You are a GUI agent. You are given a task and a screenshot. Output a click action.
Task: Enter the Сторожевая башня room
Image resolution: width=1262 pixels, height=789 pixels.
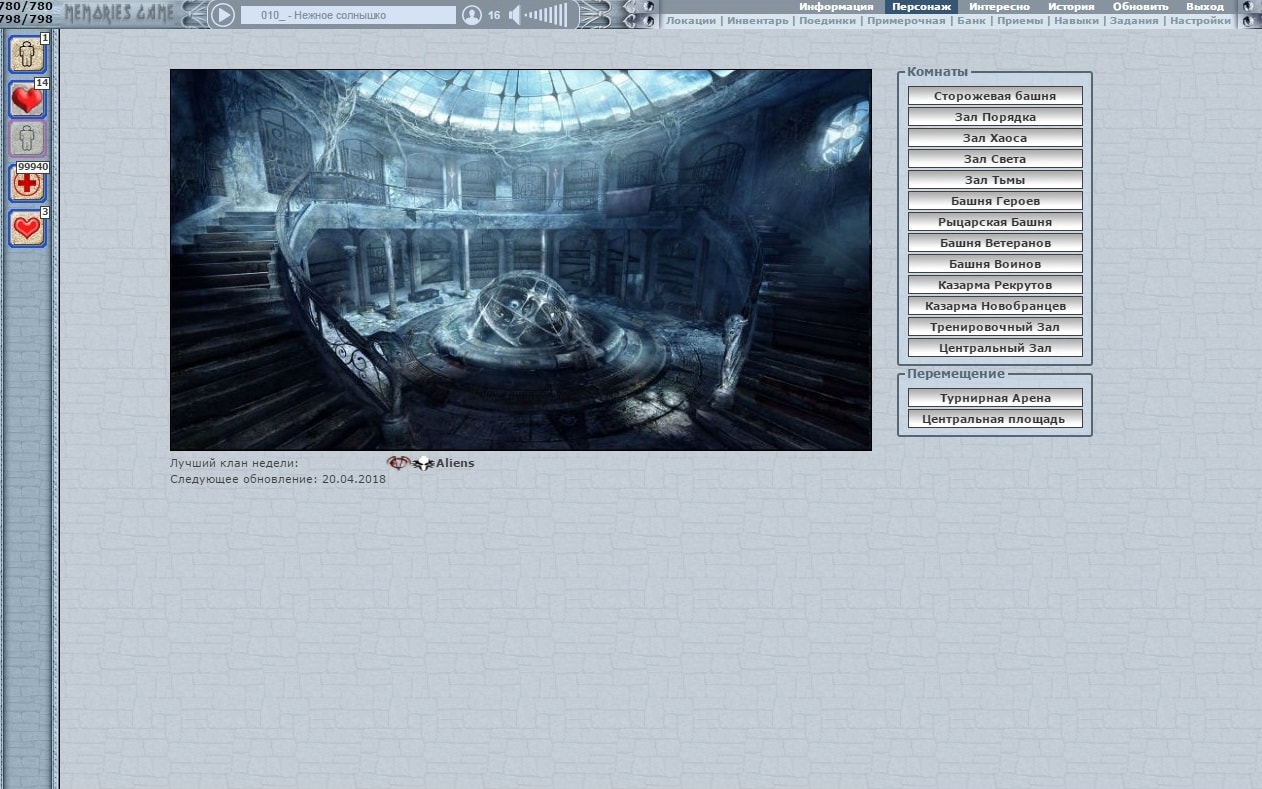pyautogui.click(x=995, y=96)
